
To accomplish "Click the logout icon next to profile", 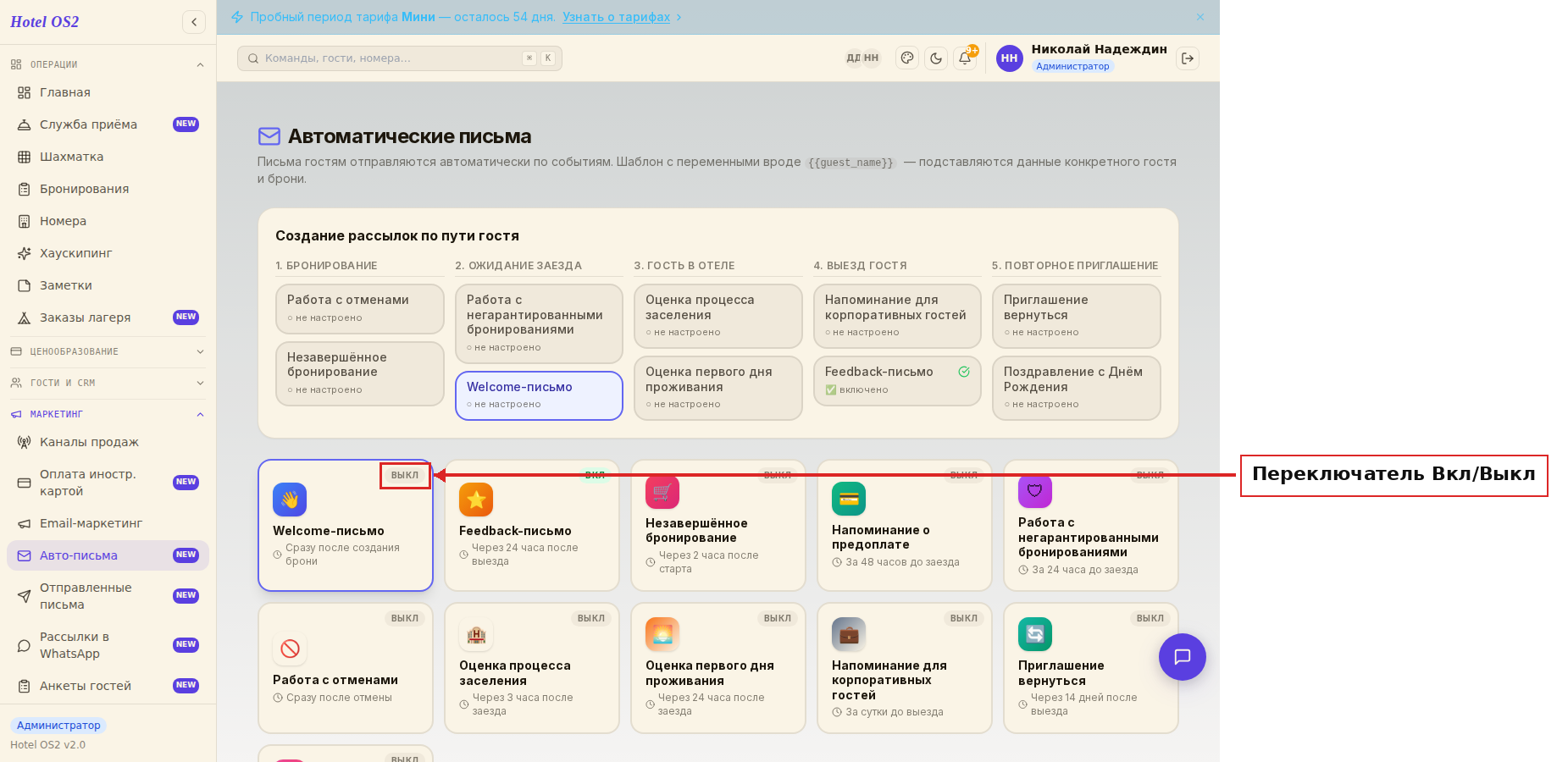I will point(1188,58).
